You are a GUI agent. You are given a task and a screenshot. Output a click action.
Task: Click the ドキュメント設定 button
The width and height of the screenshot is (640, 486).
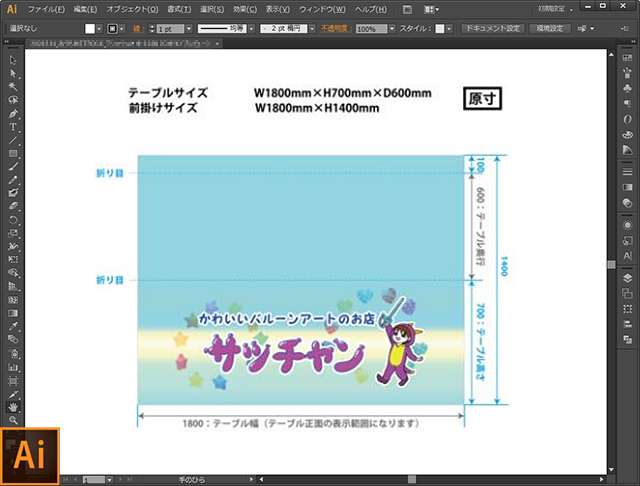[494, 29]
